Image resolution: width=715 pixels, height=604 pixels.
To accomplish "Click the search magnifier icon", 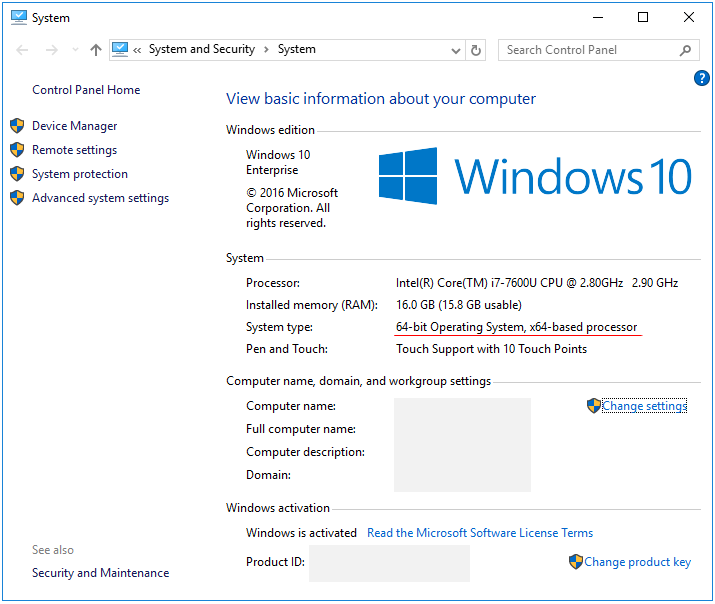I will coord(685,50).
